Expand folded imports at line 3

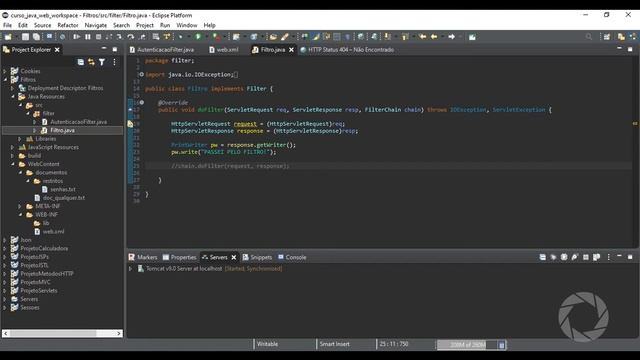142,74
